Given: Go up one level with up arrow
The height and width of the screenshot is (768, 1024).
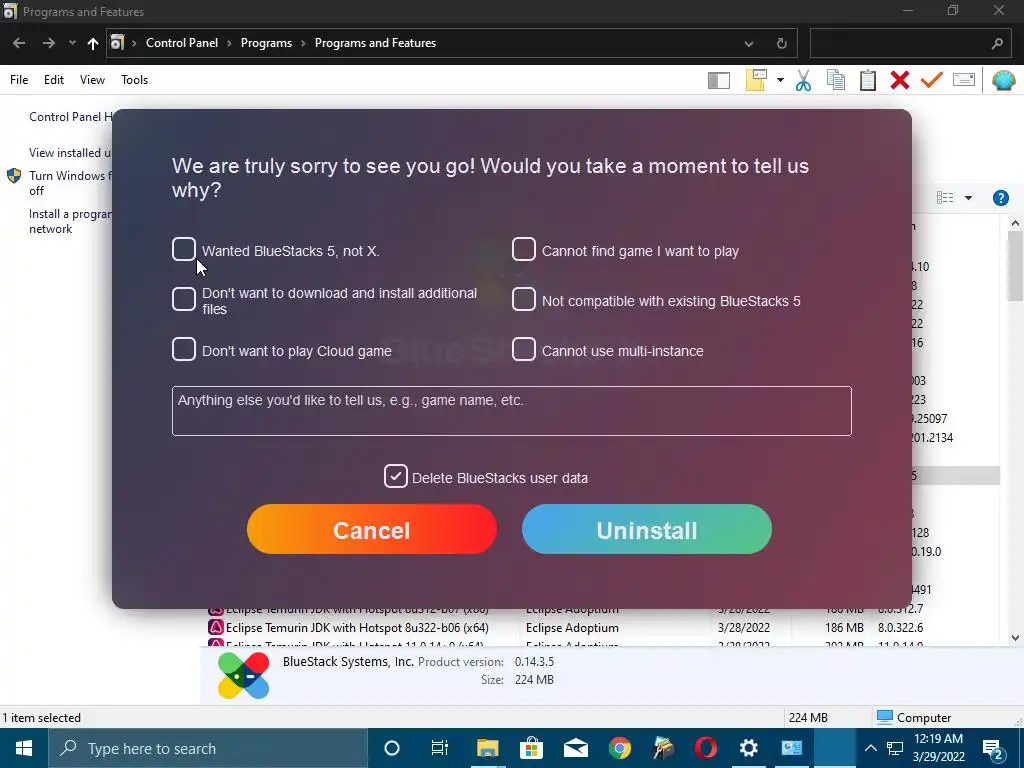Looking at the screenshot, I should 93,43.
